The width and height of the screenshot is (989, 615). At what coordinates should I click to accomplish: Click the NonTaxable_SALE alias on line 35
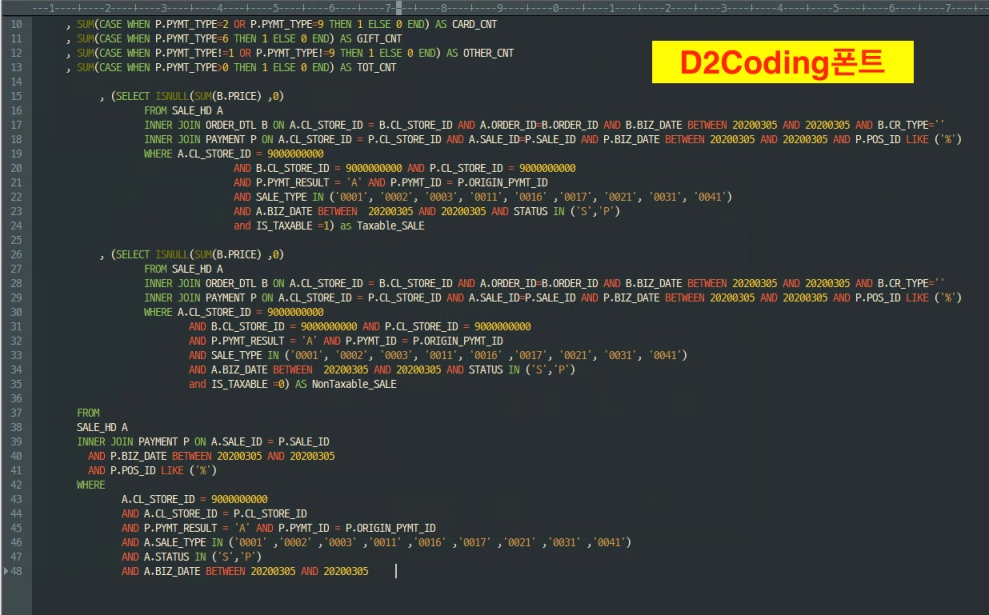click(354, 384)
